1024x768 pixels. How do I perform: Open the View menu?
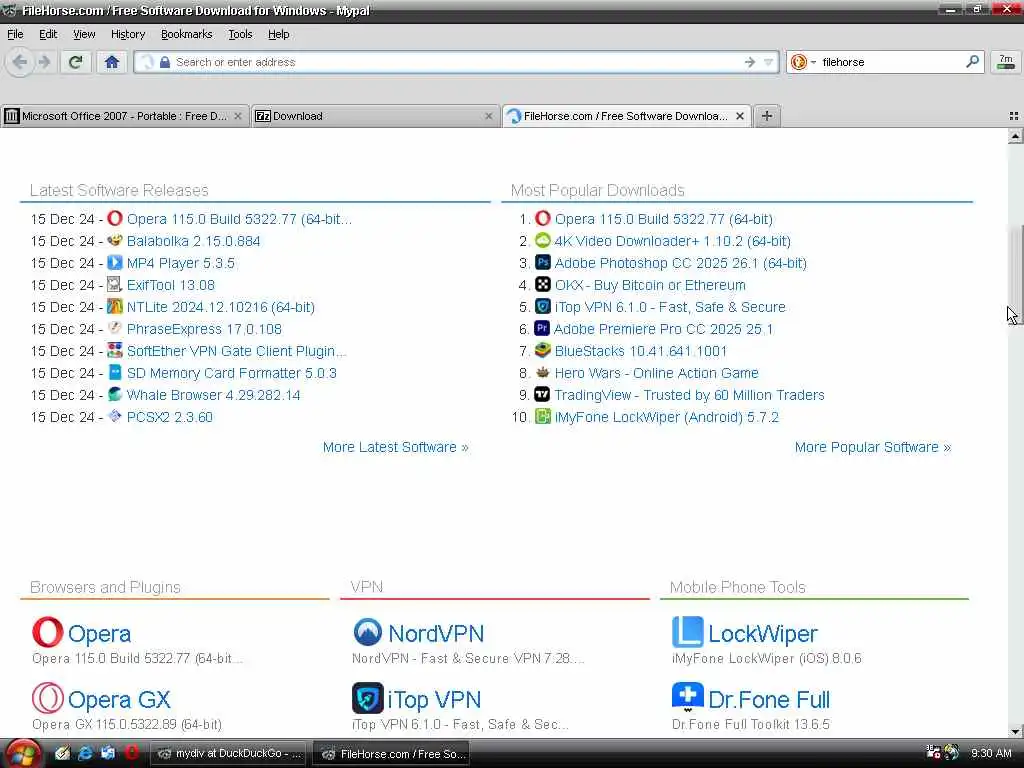[84, 34]
